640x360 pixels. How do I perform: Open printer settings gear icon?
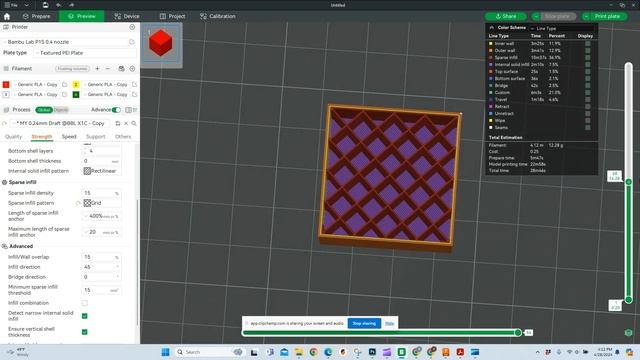132,27
